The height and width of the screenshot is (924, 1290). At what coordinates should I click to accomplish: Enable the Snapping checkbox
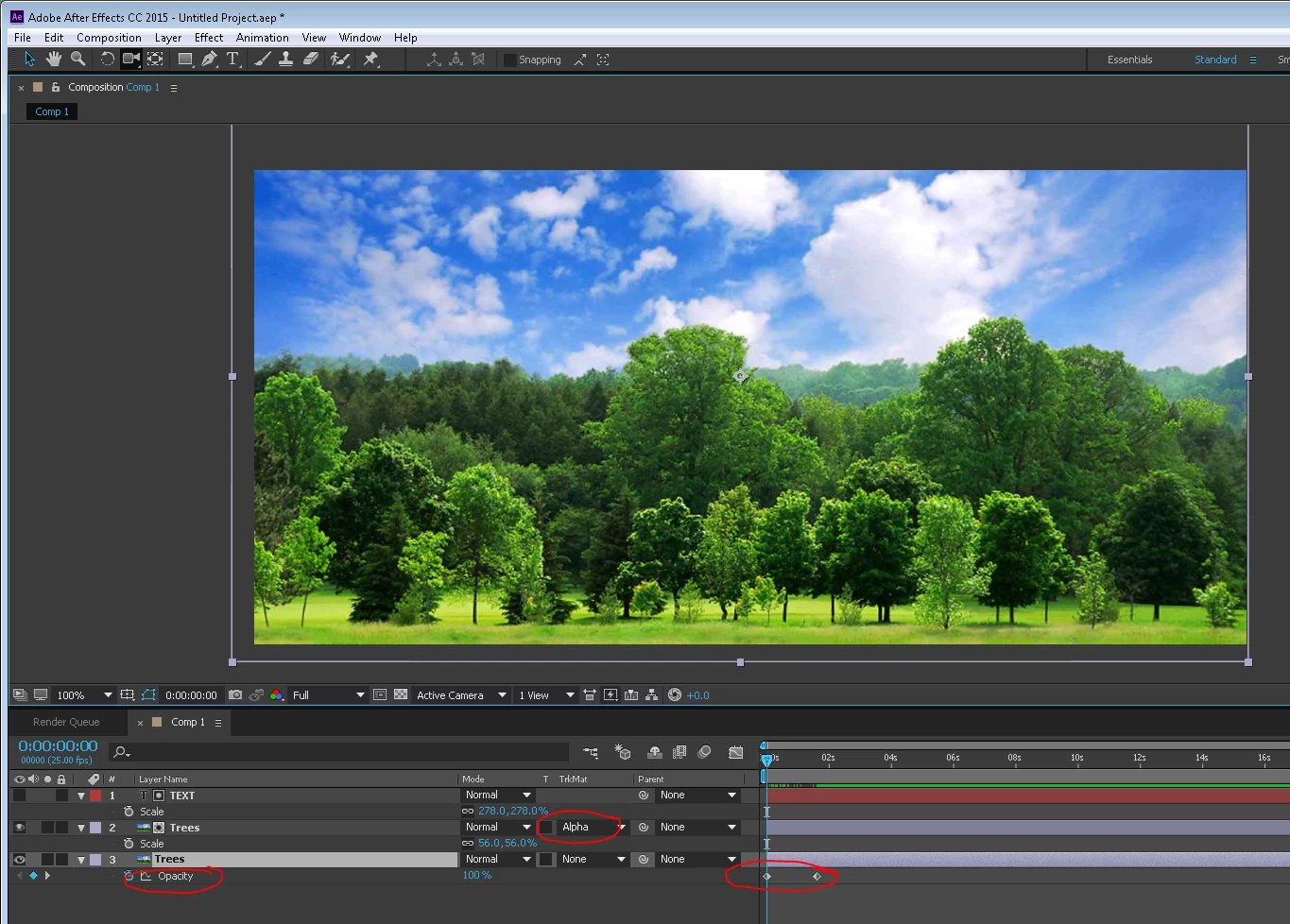(x=510, y=60)
